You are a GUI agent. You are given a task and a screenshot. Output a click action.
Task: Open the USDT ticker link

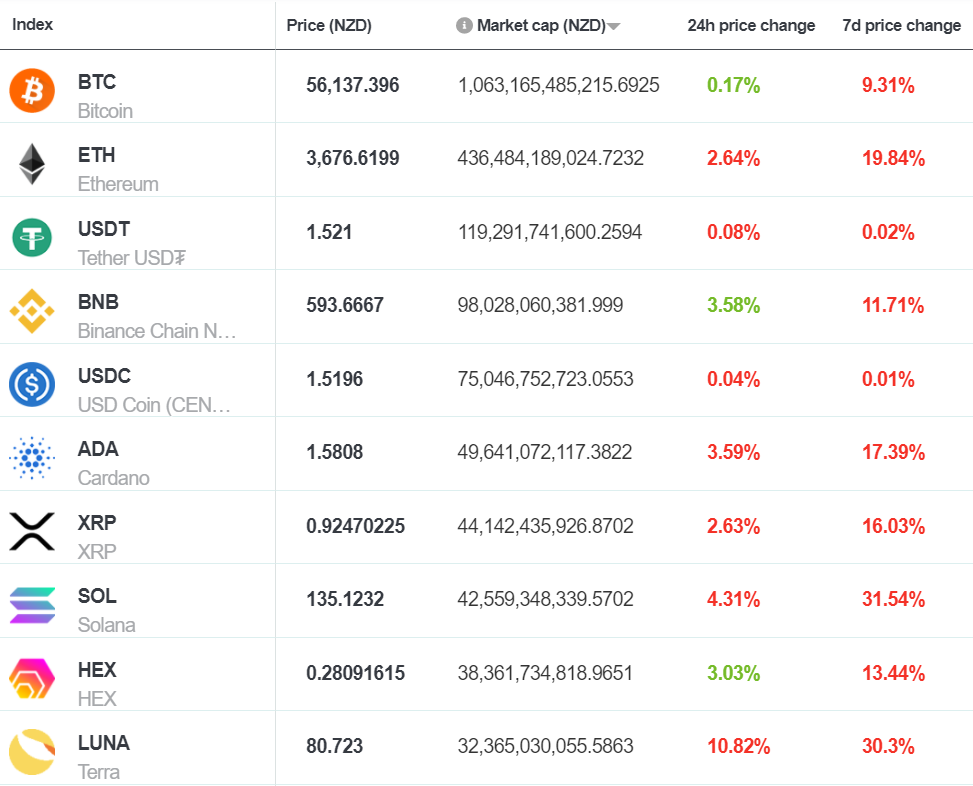pyautogui.click(x=104, y=229)
